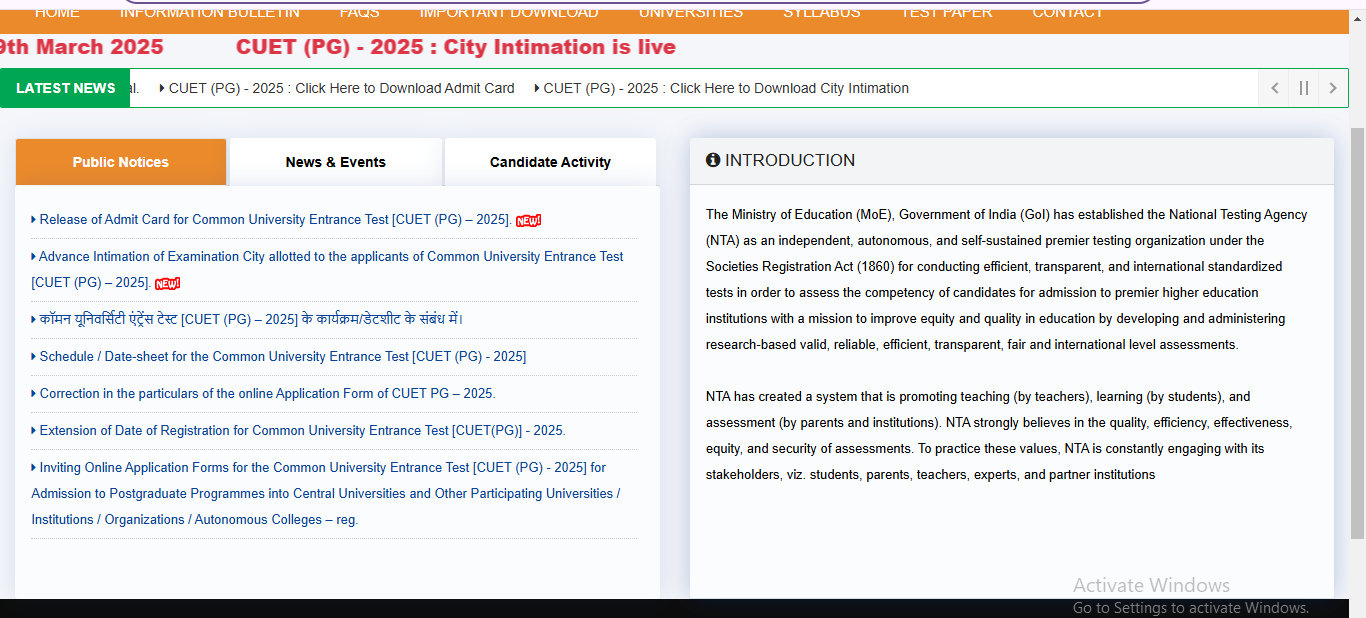Screen dimensions: 1366x618
Task: Click the NEW badge on the Admit Card notice
Action: 527,220
